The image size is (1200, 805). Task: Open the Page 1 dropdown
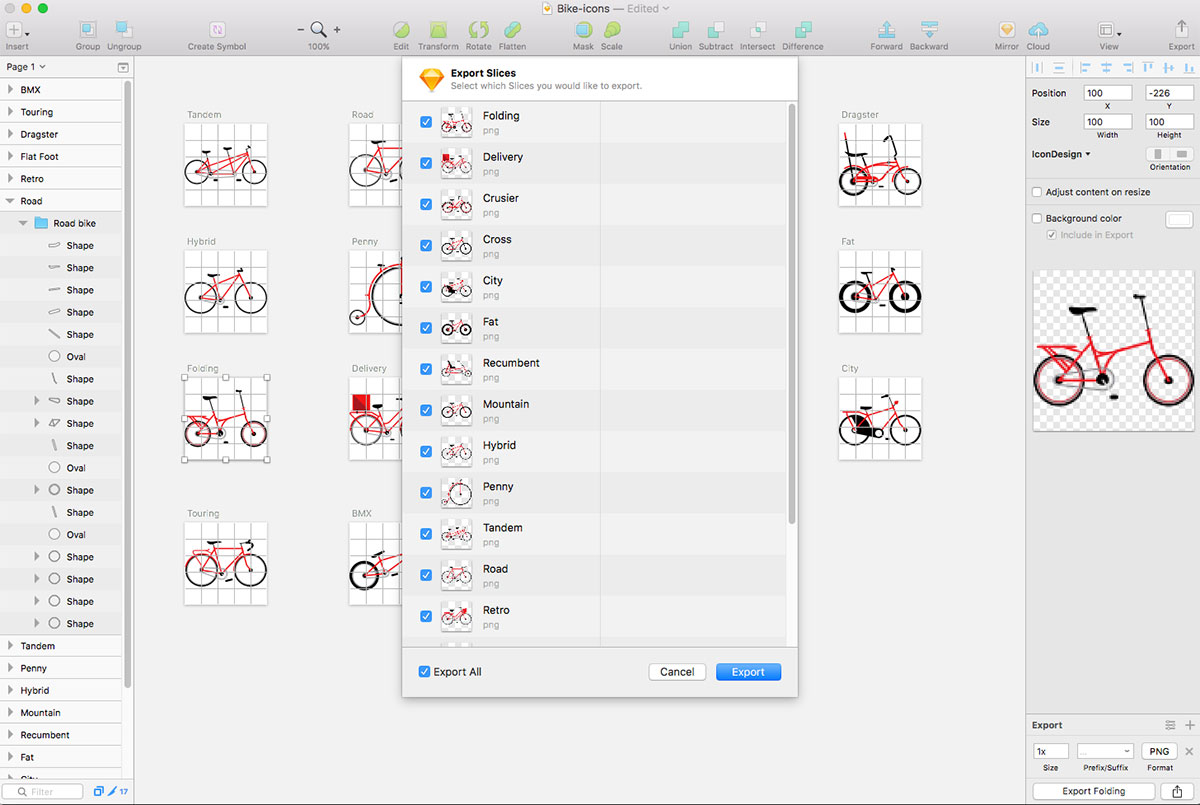point(27,67)
